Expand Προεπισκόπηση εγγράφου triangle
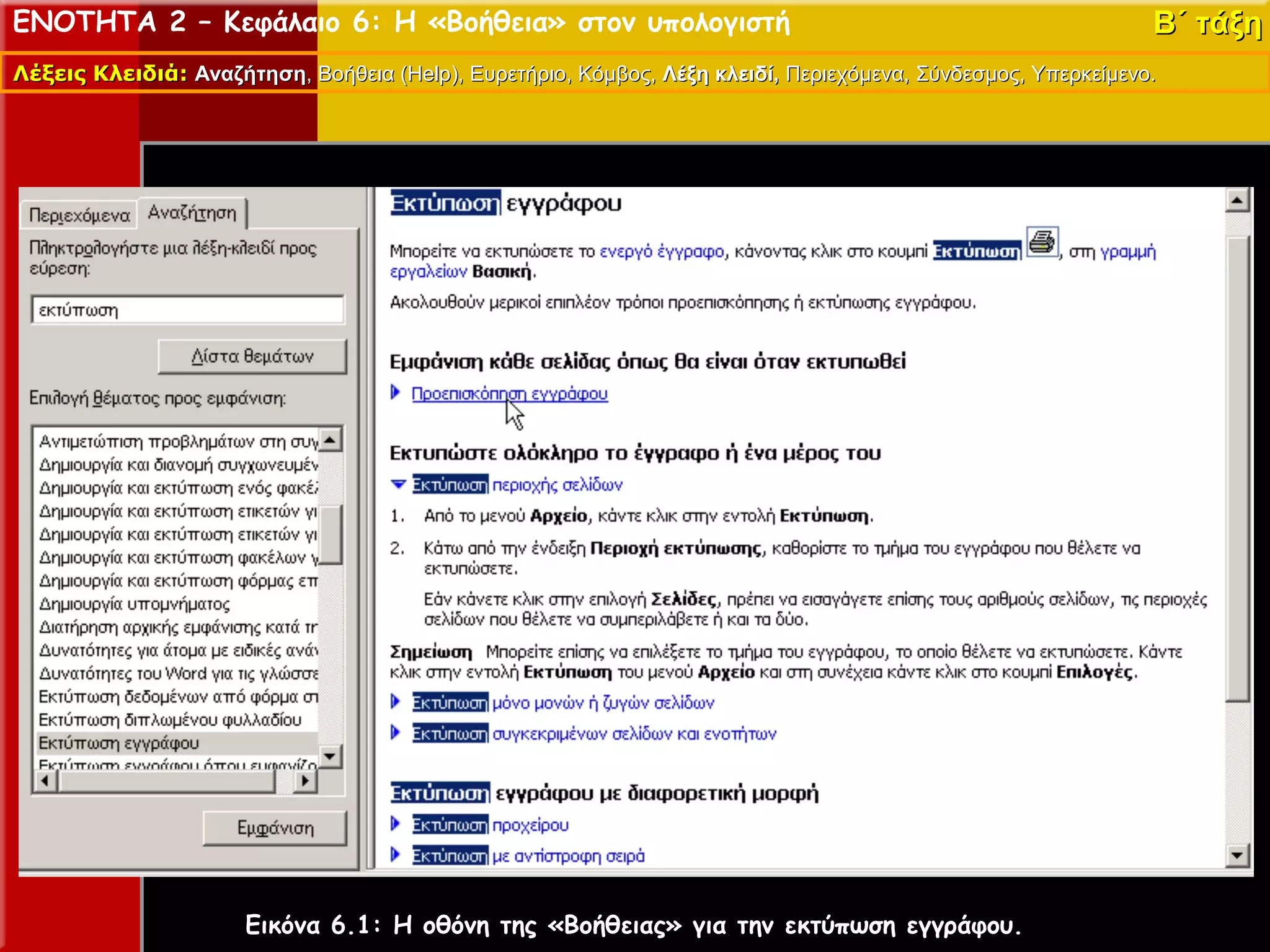The height and width of the screenshot is (952, 1270). tap(396, 392)
